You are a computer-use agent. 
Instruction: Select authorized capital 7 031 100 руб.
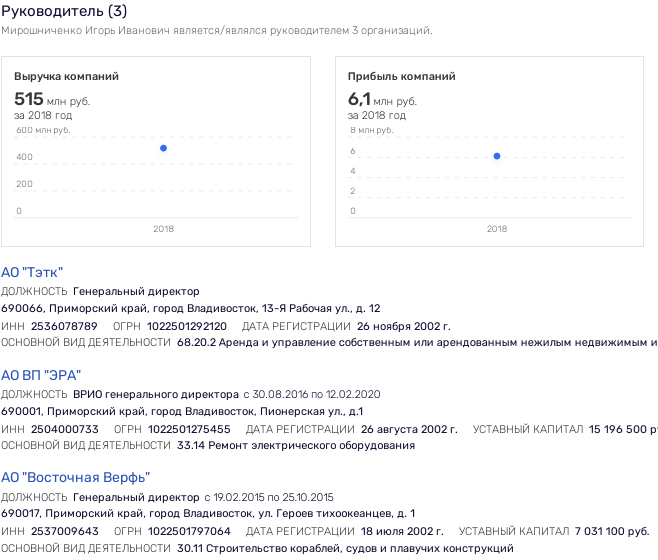pyautogui.click(x=612, y=531)
